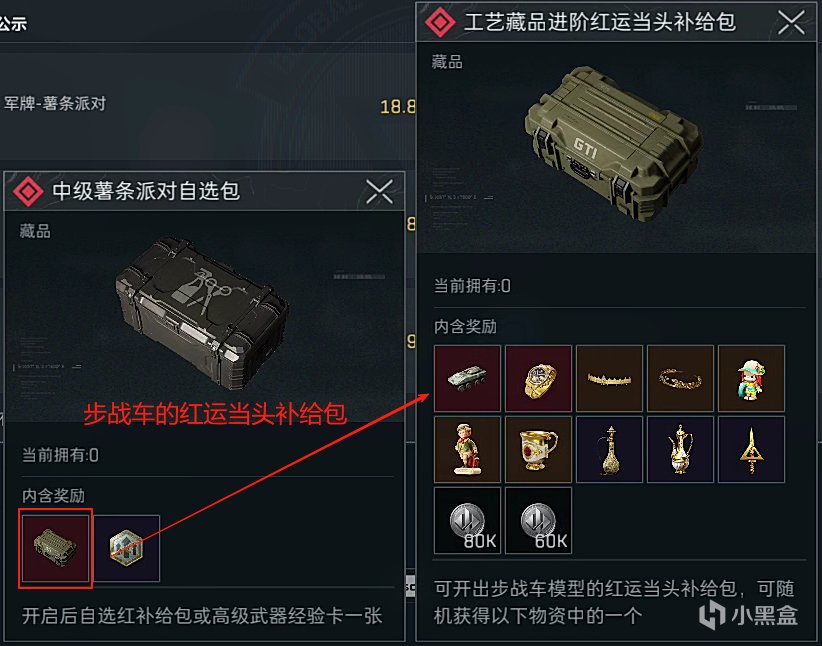
Task: Click the red-highlighted supply crate reward
Action: 56,548
